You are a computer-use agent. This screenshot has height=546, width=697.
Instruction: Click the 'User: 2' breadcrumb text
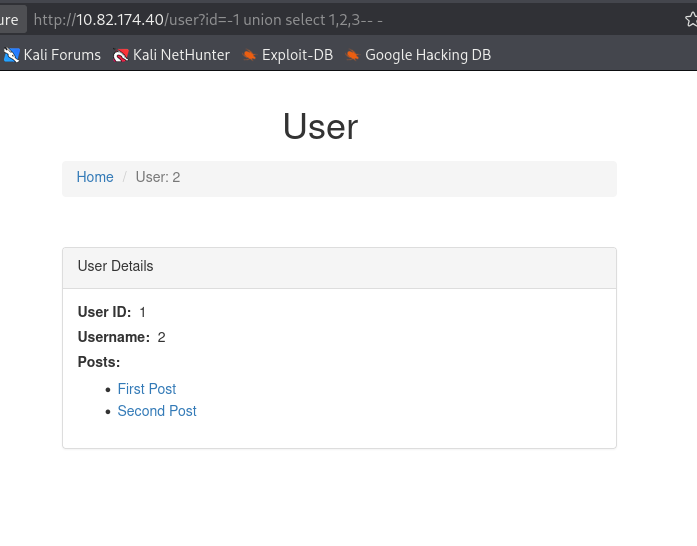158,177
